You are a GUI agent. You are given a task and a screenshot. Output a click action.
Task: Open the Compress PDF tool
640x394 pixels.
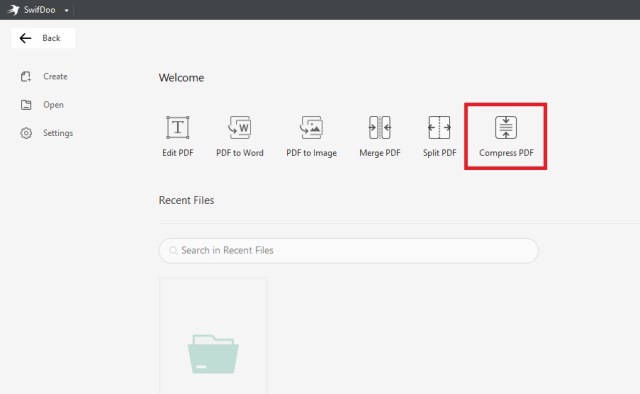(x=506, y=136)
